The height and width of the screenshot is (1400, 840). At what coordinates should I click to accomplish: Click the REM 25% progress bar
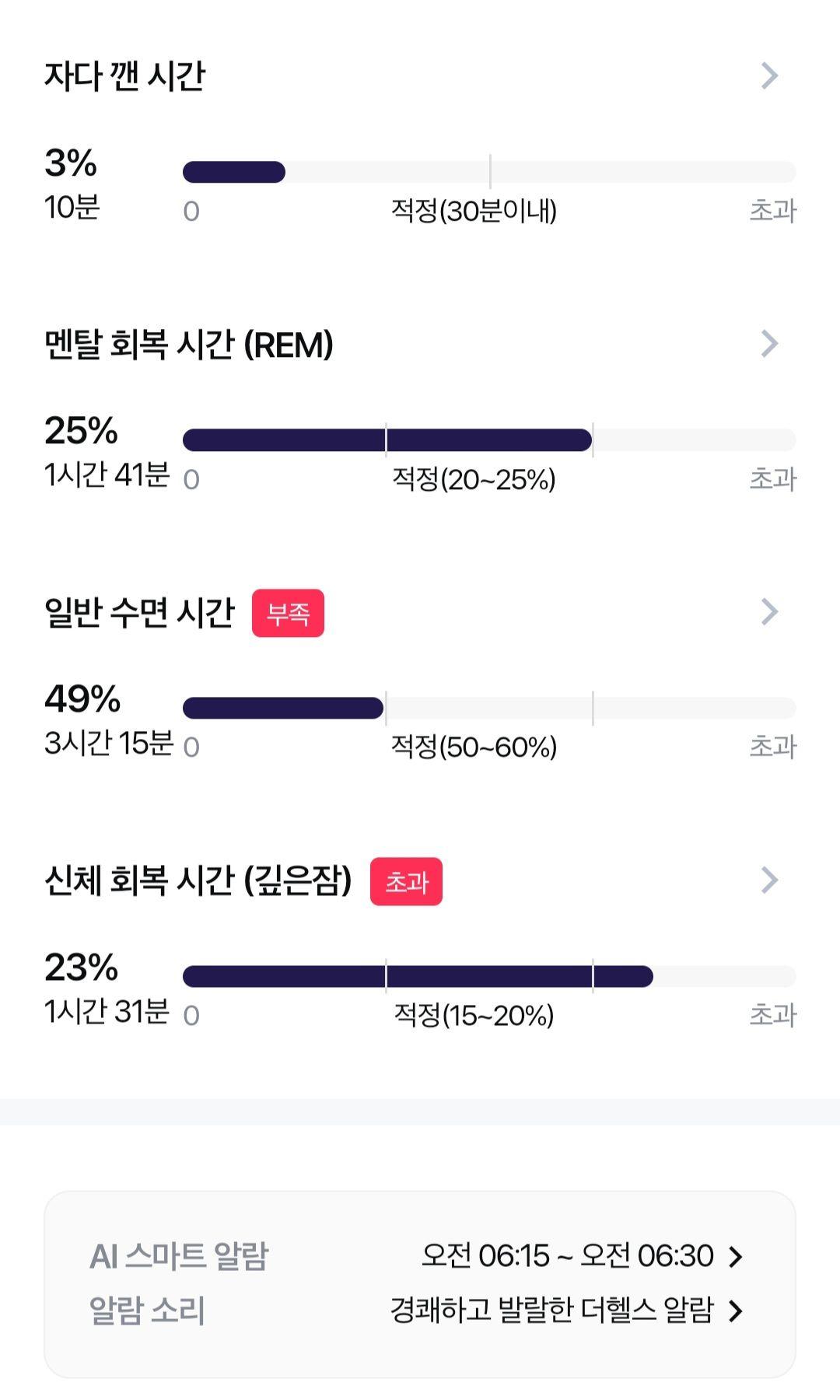489,440
